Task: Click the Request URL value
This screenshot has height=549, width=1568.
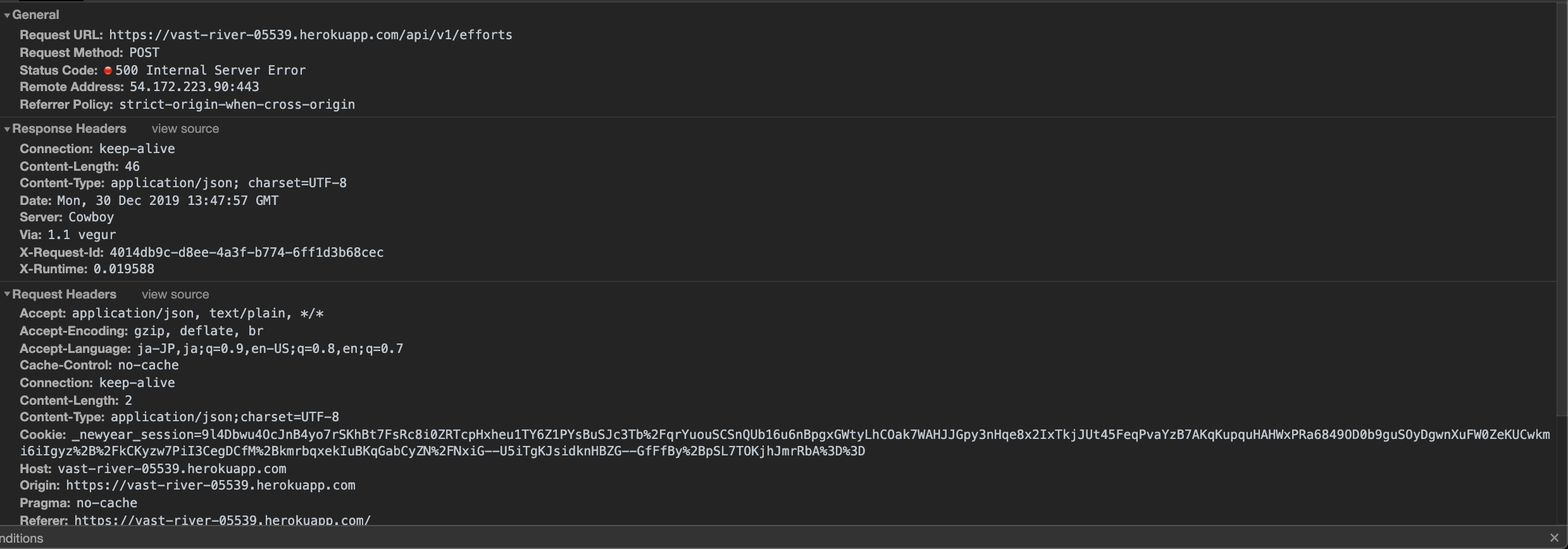Action: point(310,35)
